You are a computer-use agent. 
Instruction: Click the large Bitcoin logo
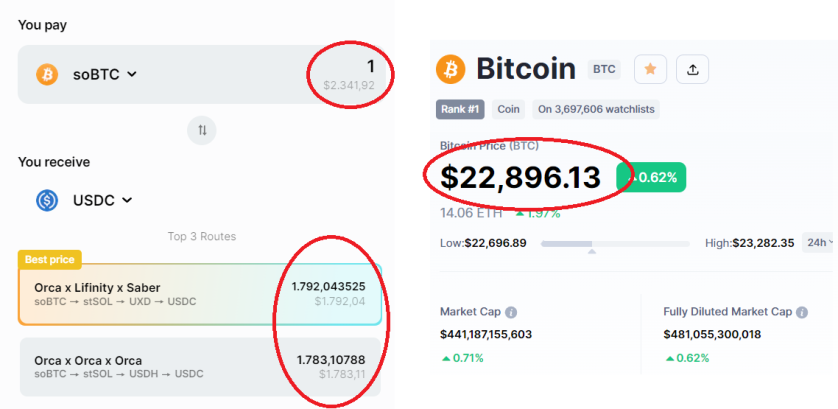pyautogui.click(x=451, y=70)
